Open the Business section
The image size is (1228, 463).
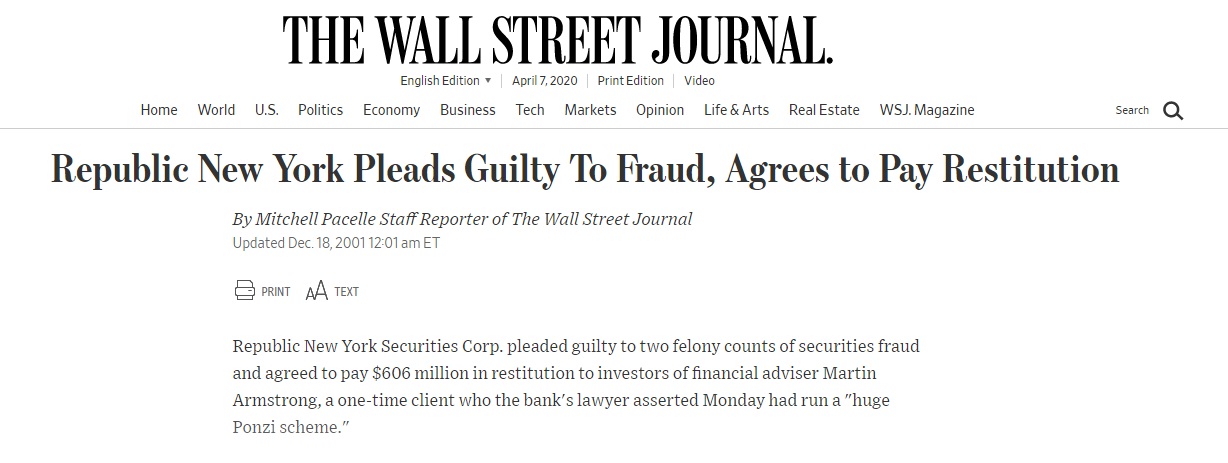click(x=467, y=110)
